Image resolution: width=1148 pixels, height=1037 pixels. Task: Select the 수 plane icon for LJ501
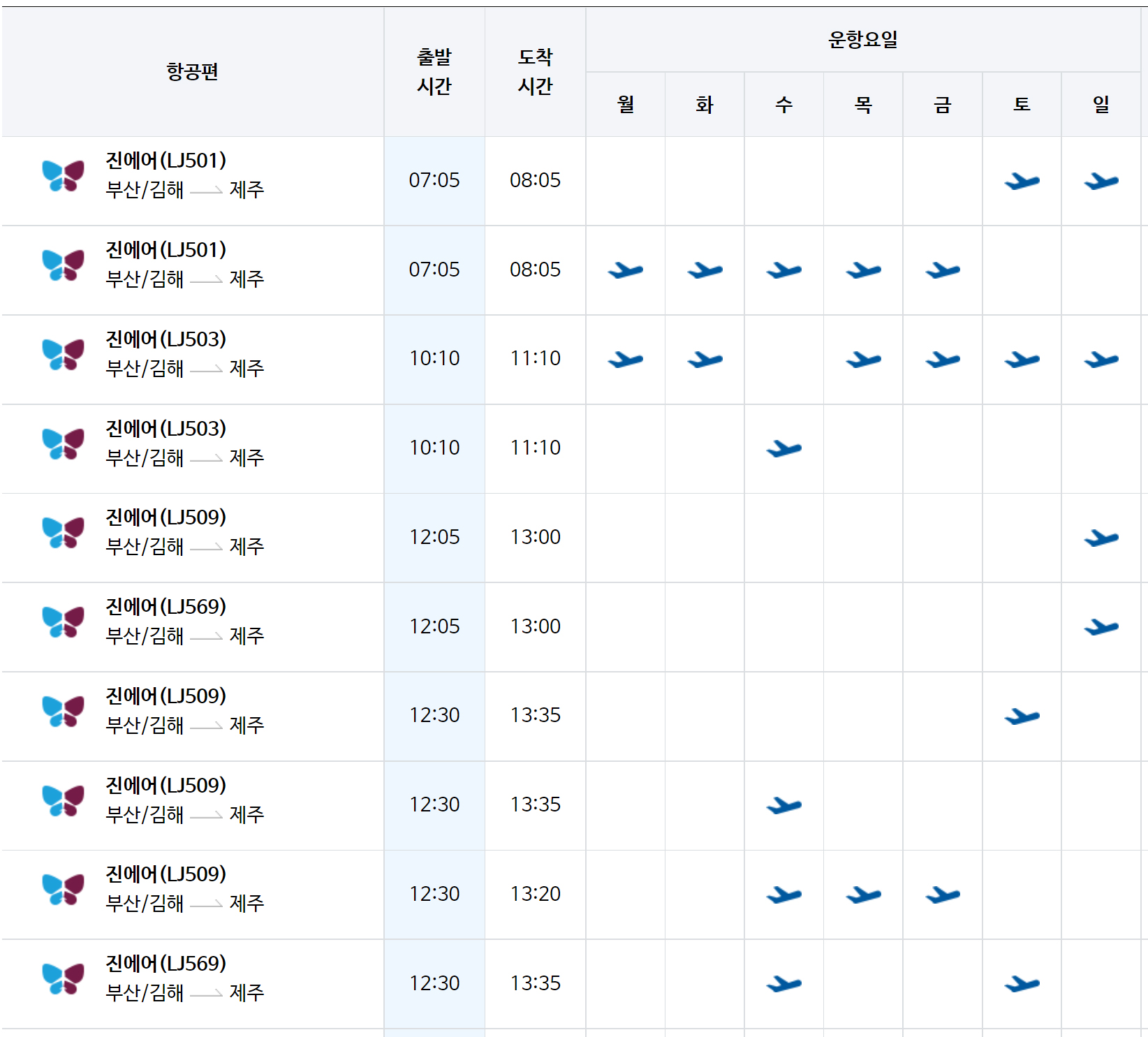(784, 270)
